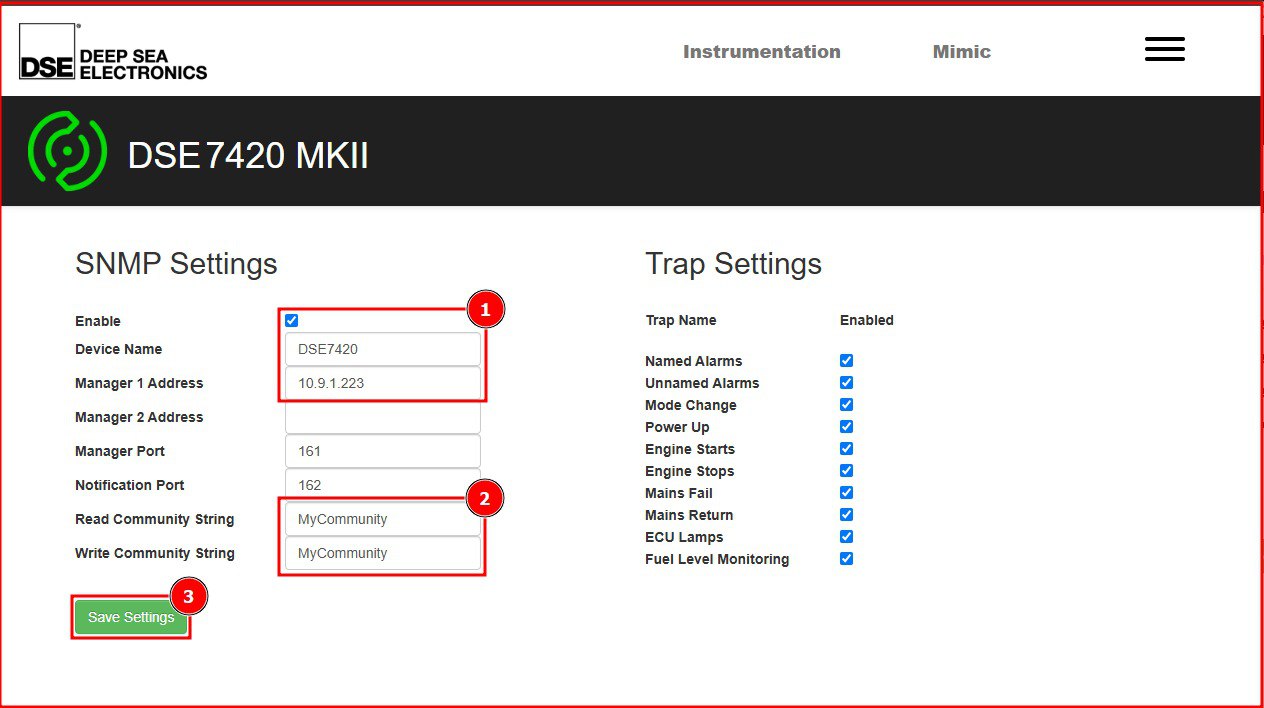Open the Instrumentation page
The image size is (1264, 708).
(x=762, y=52)
